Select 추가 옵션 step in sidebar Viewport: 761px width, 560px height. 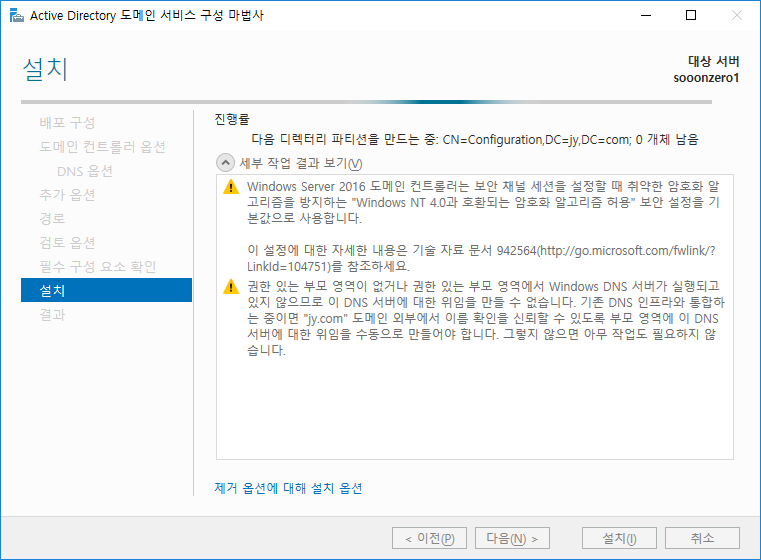point(67,195)
